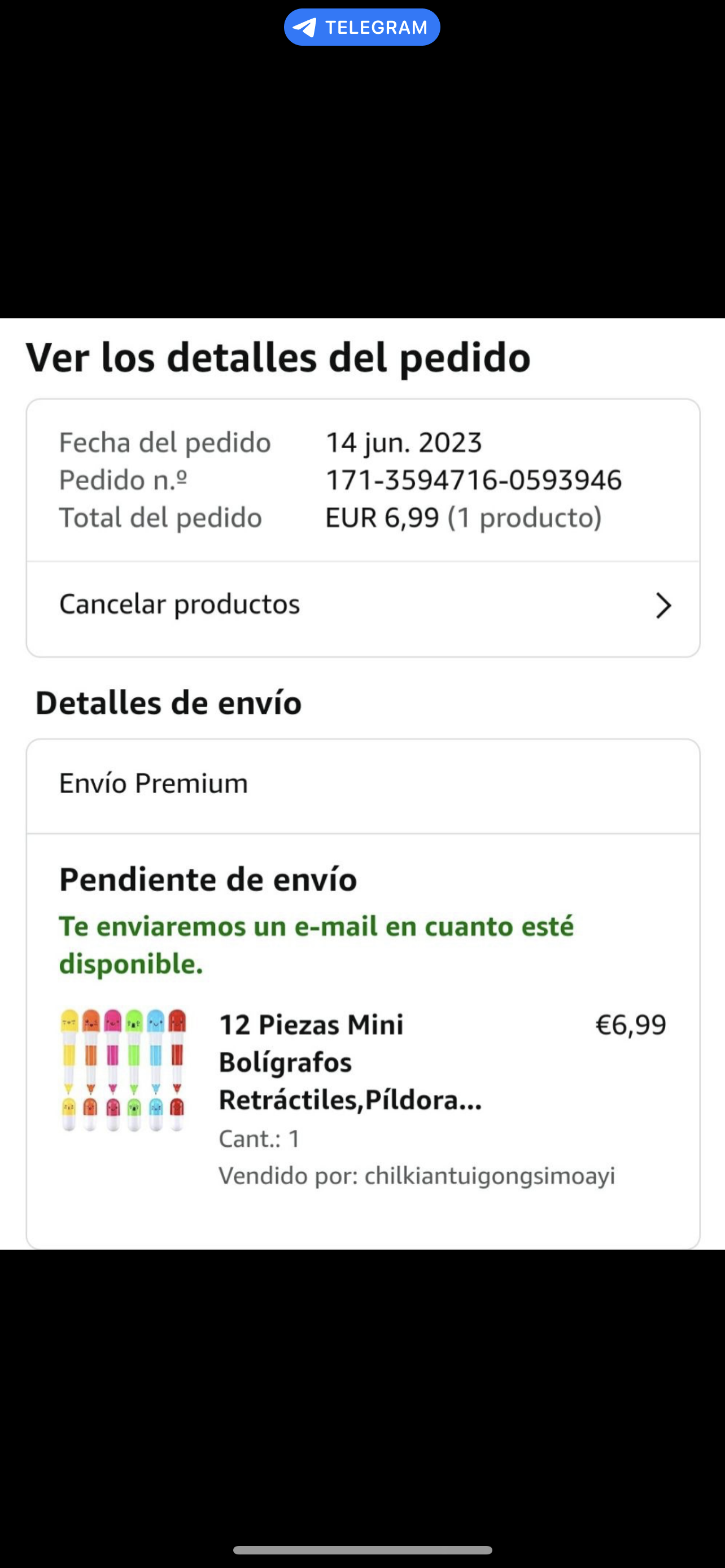Viewport: 725px width, 1568px height.
Task: Tap the Ver los detalles del pedido heading
Action: [x=278, y=357]
